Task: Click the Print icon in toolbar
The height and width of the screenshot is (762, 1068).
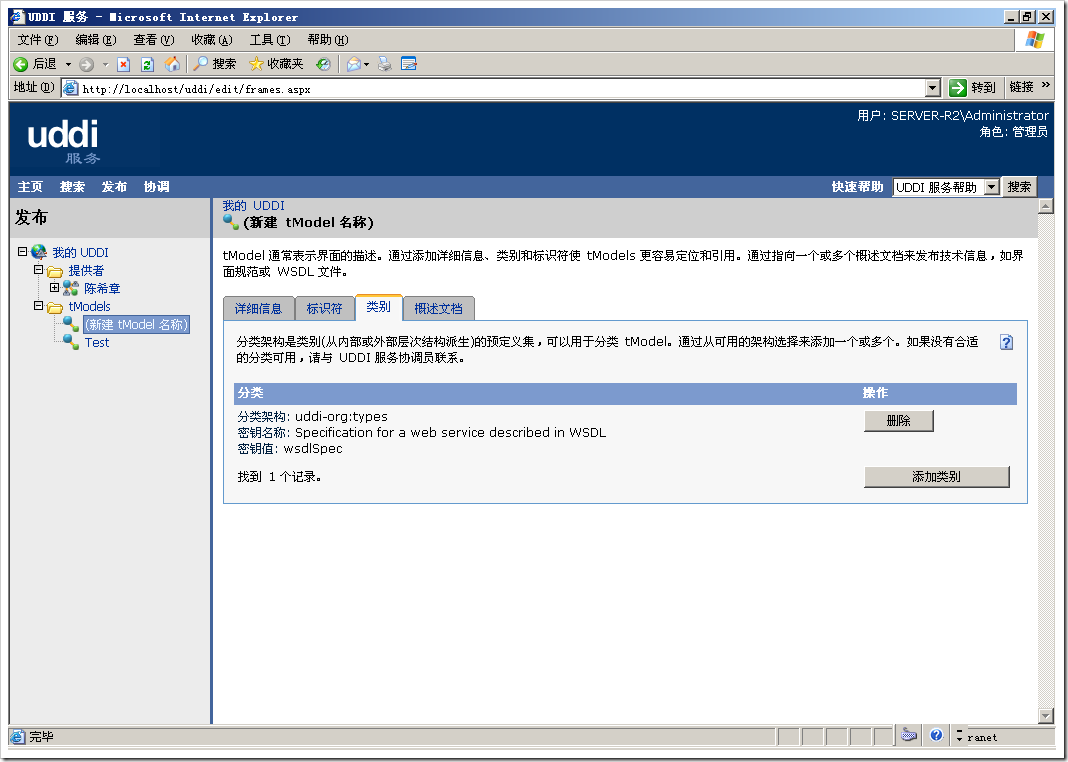Action: coord(385,64)
